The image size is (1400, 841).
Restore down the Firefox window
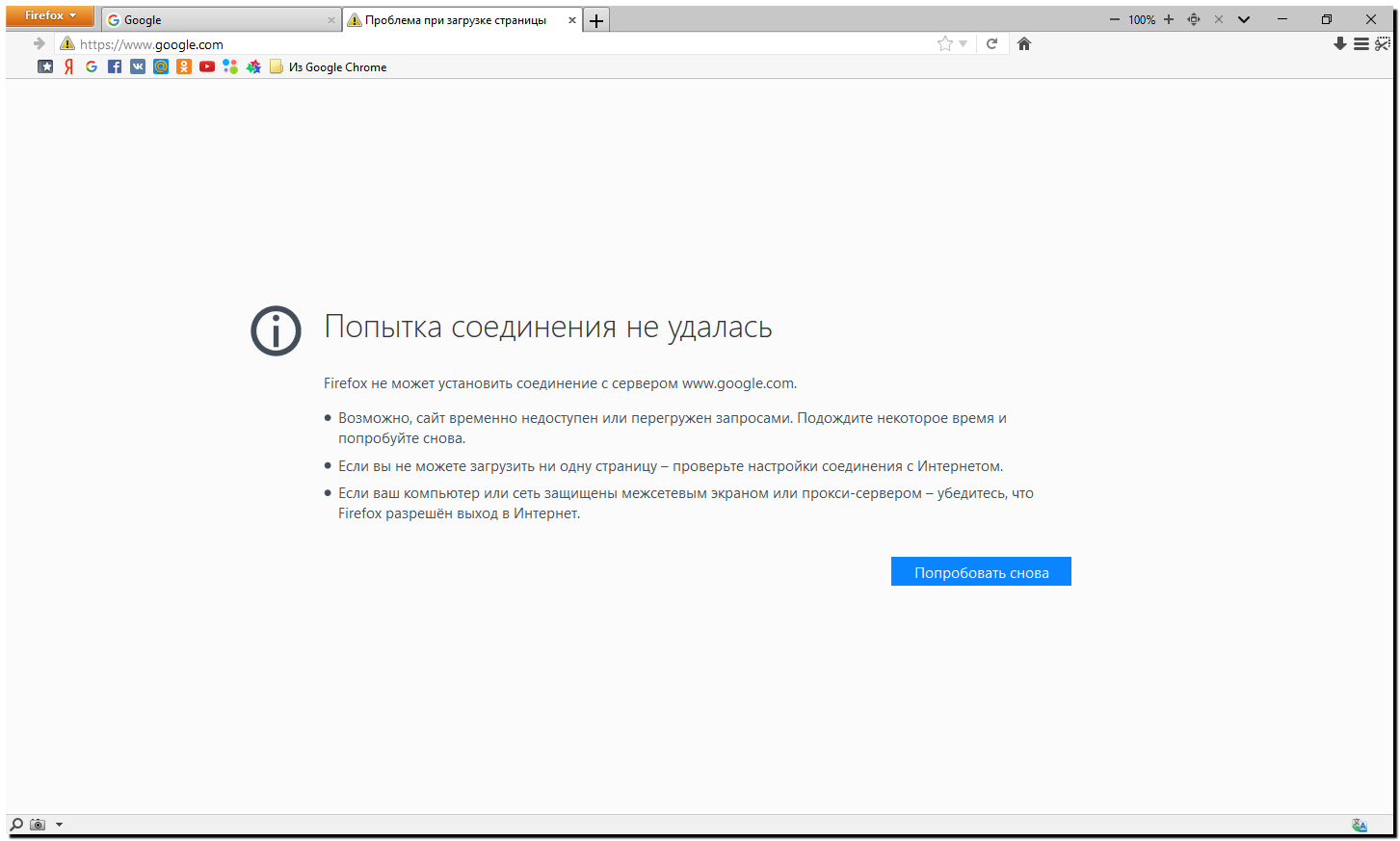[x=1327, y=19]
